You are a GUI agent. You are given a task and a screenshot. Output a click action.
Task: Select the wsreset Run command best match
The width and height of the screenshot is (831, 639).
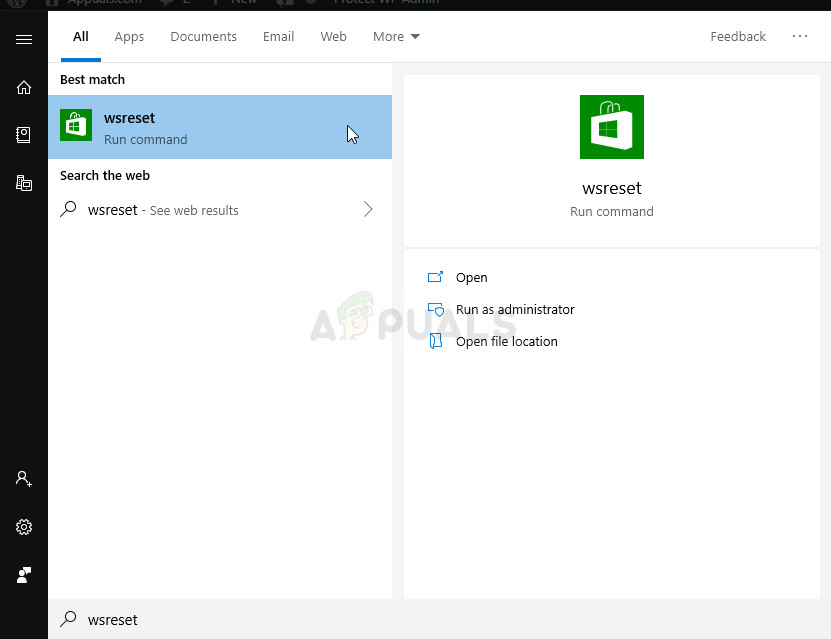pyautogui.click(x=220, y=127)
